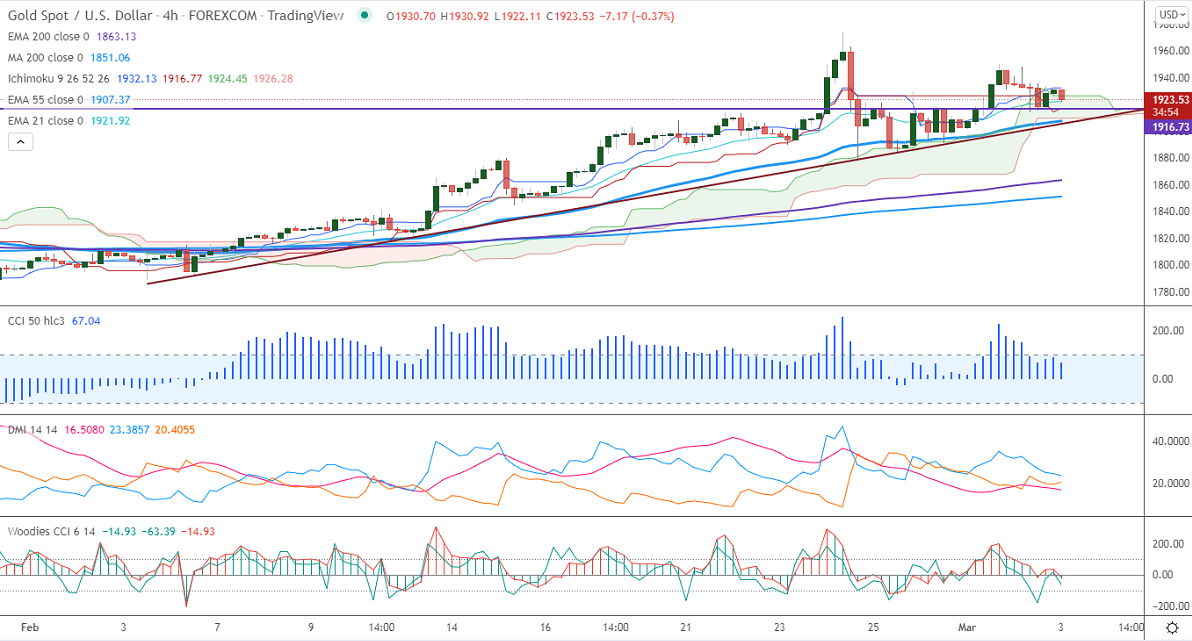Click the 1800.00 price axis label
The height and width of the screenshot is (641, 1192).
click(1170, 265)
